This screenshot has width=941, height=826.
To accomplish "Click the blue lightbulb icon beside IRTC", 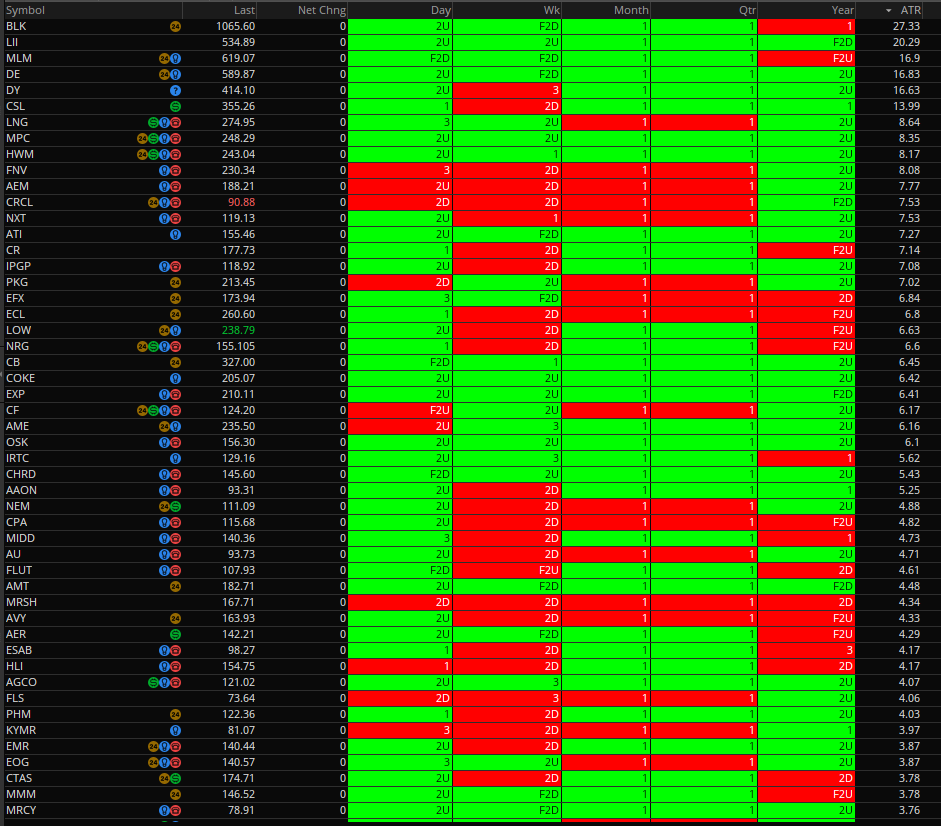I will pos(175,459).
